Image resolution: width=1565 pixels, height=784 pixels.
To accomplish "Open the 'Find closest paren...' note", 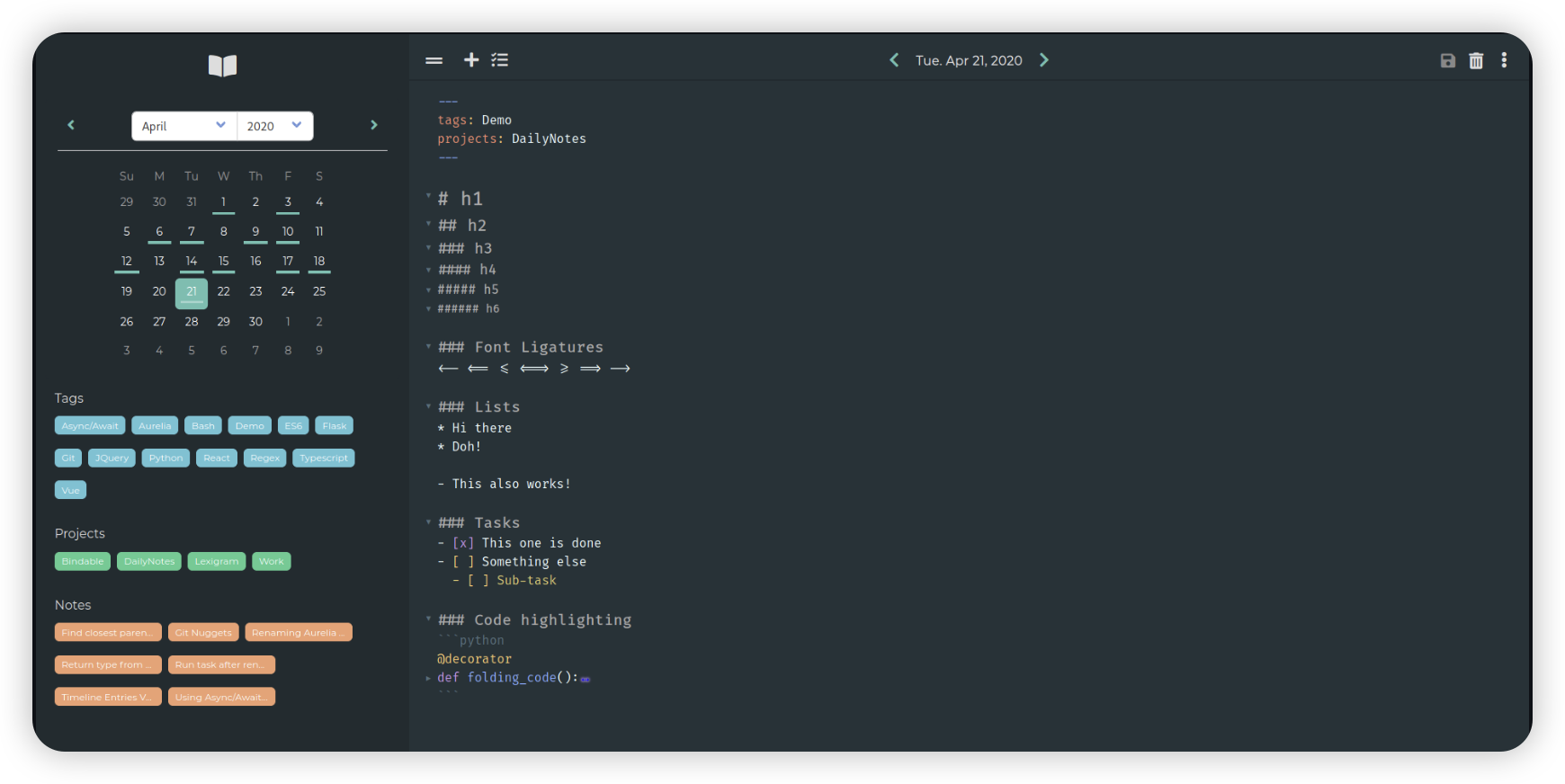I will (x=108, y=633).
